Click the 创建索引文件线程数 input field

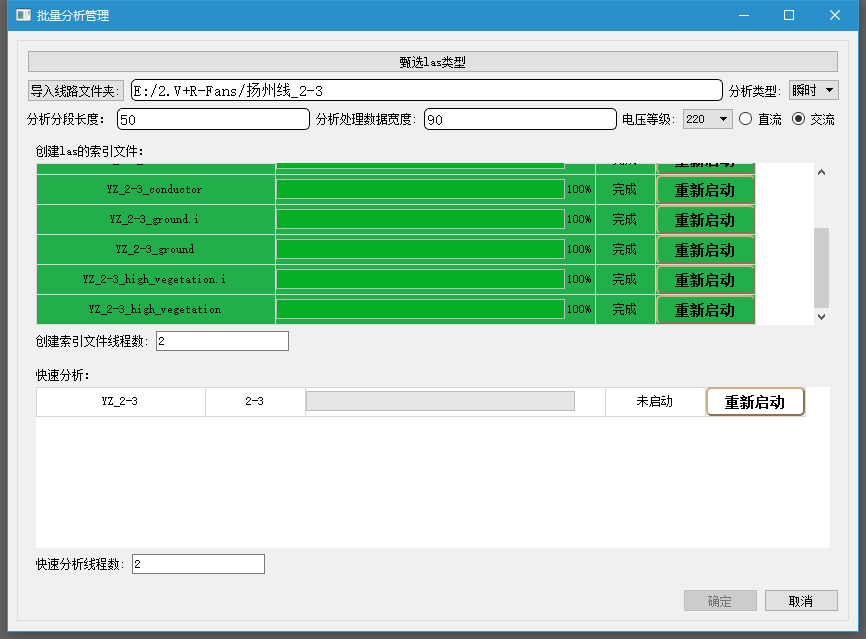pyautogui.click(x=222, y=341)
